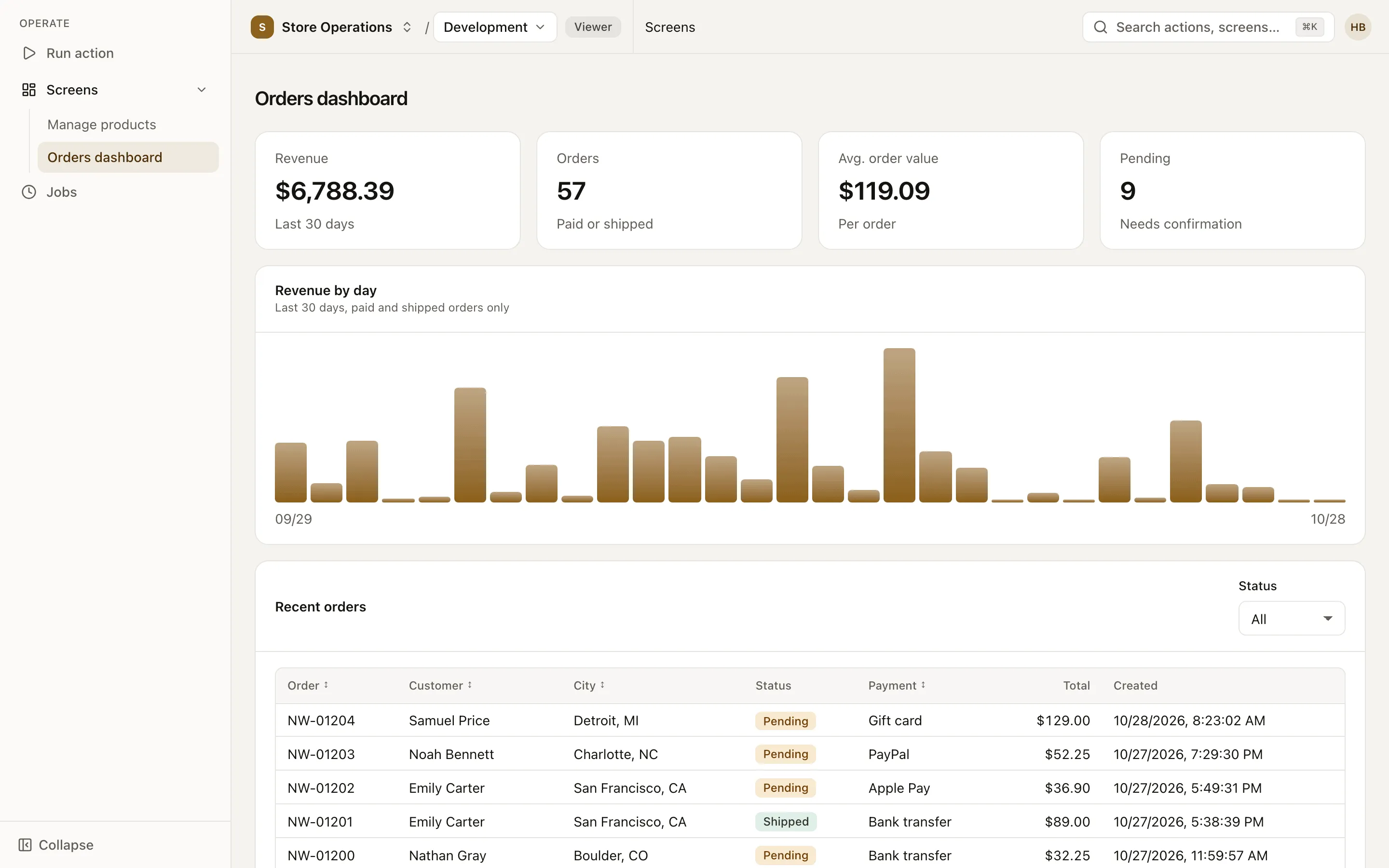
Task: Click the Revenue $6,788.39 card
Action: click(x=387, y=190)
